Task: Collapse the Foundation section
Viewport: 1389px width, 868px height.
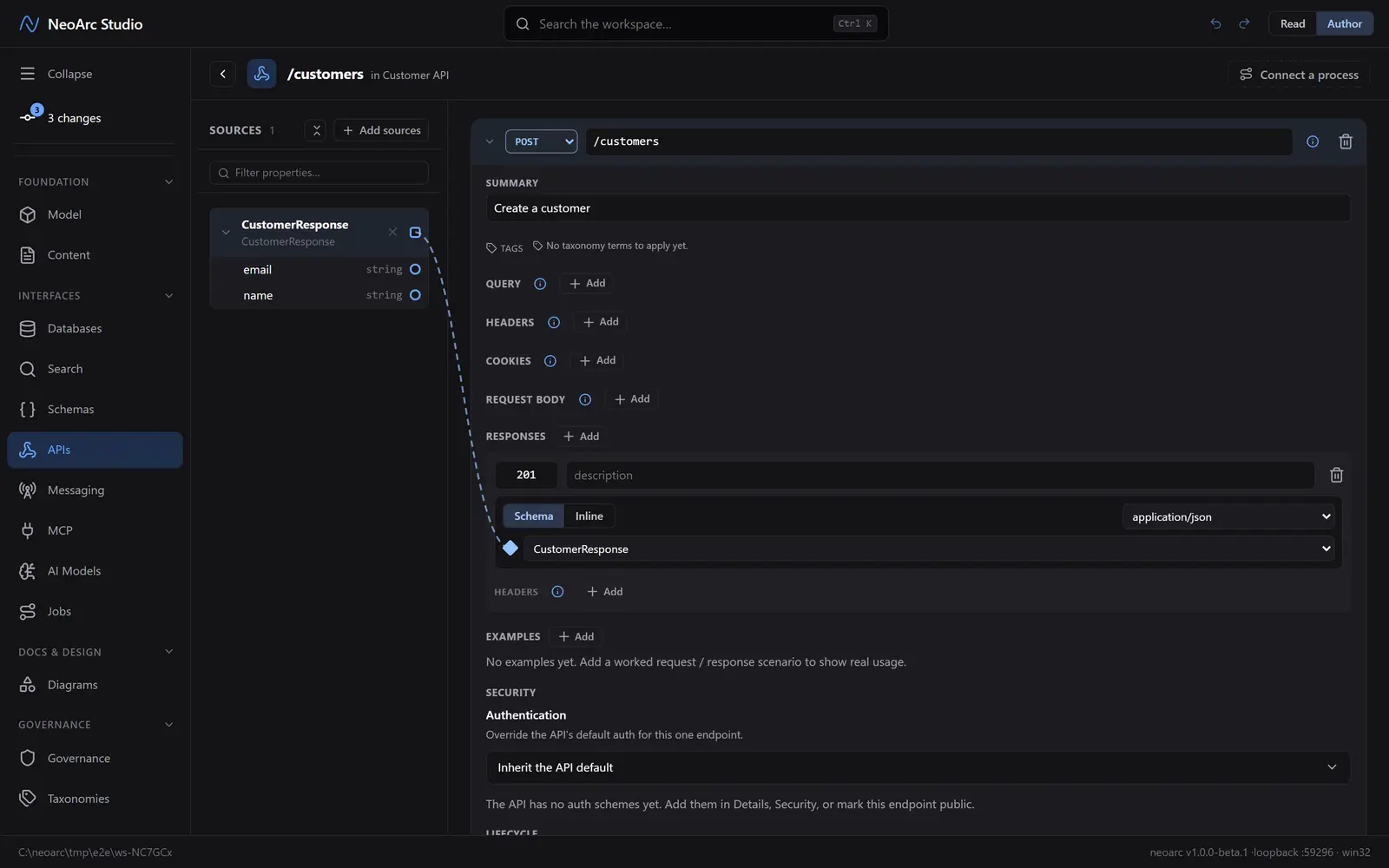Action: pos(168,181)
